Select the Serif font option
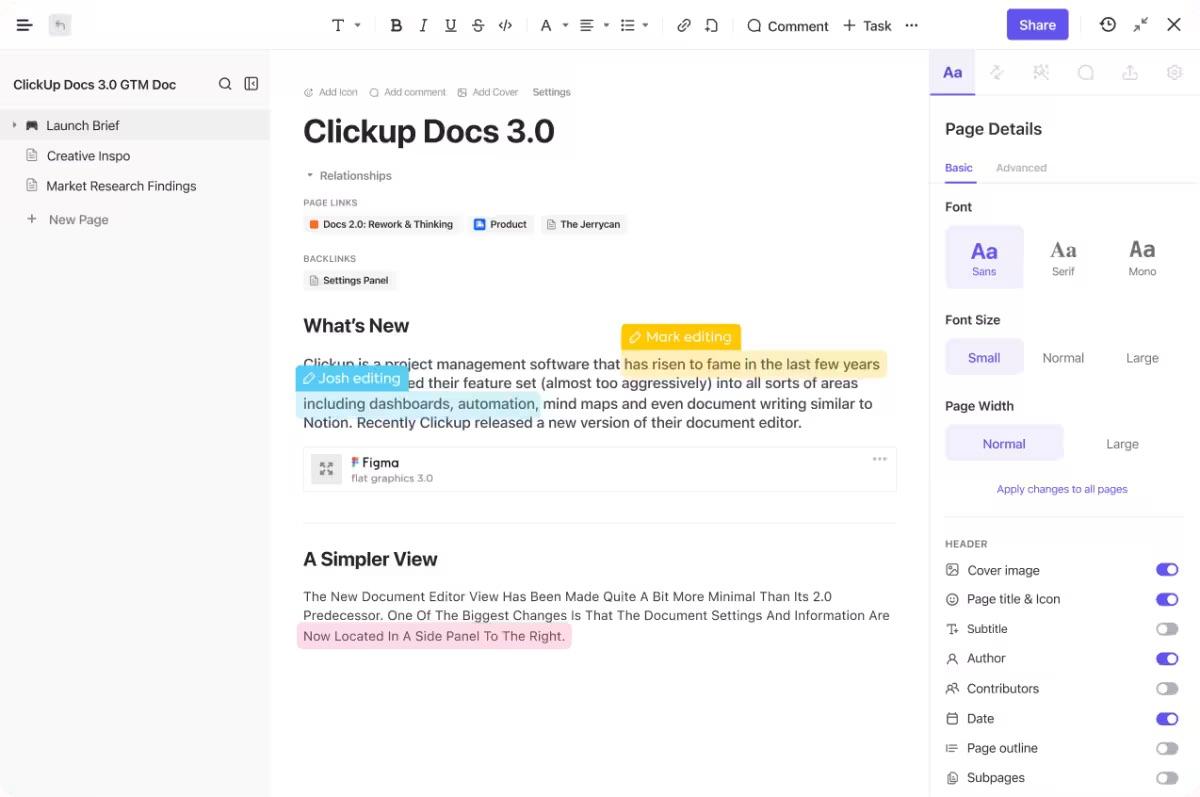The image size is (1200, 797). (x=1063, y=257)
